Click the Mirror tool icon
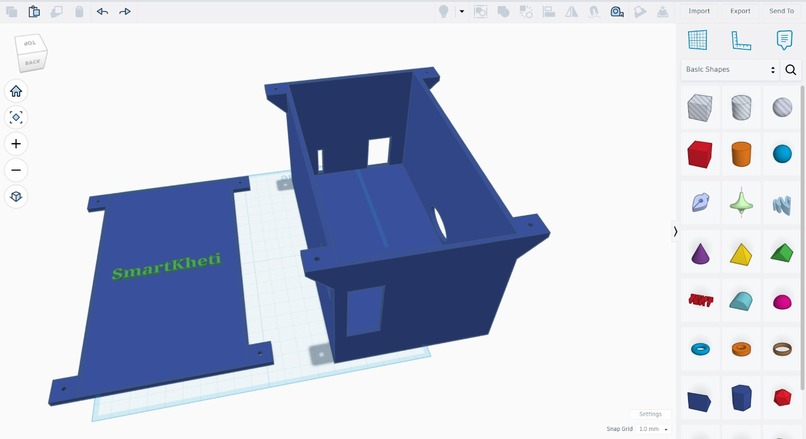The height and width of the screenshot is (439, 806). 572,11
